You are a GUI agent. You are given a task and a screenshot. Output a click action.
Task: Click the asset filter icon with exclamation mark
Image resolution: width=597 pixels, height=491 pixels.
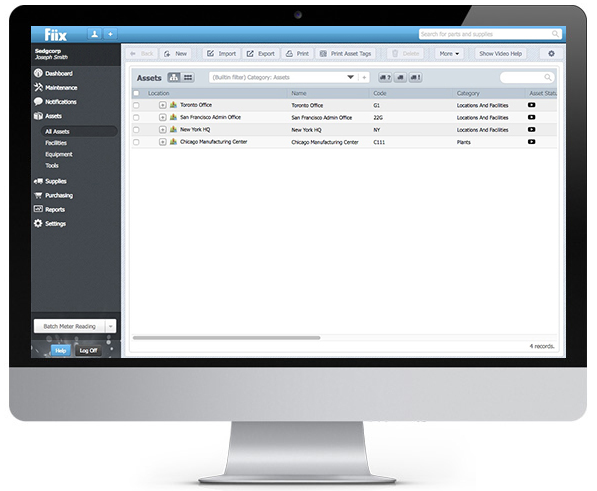point(415,77)
